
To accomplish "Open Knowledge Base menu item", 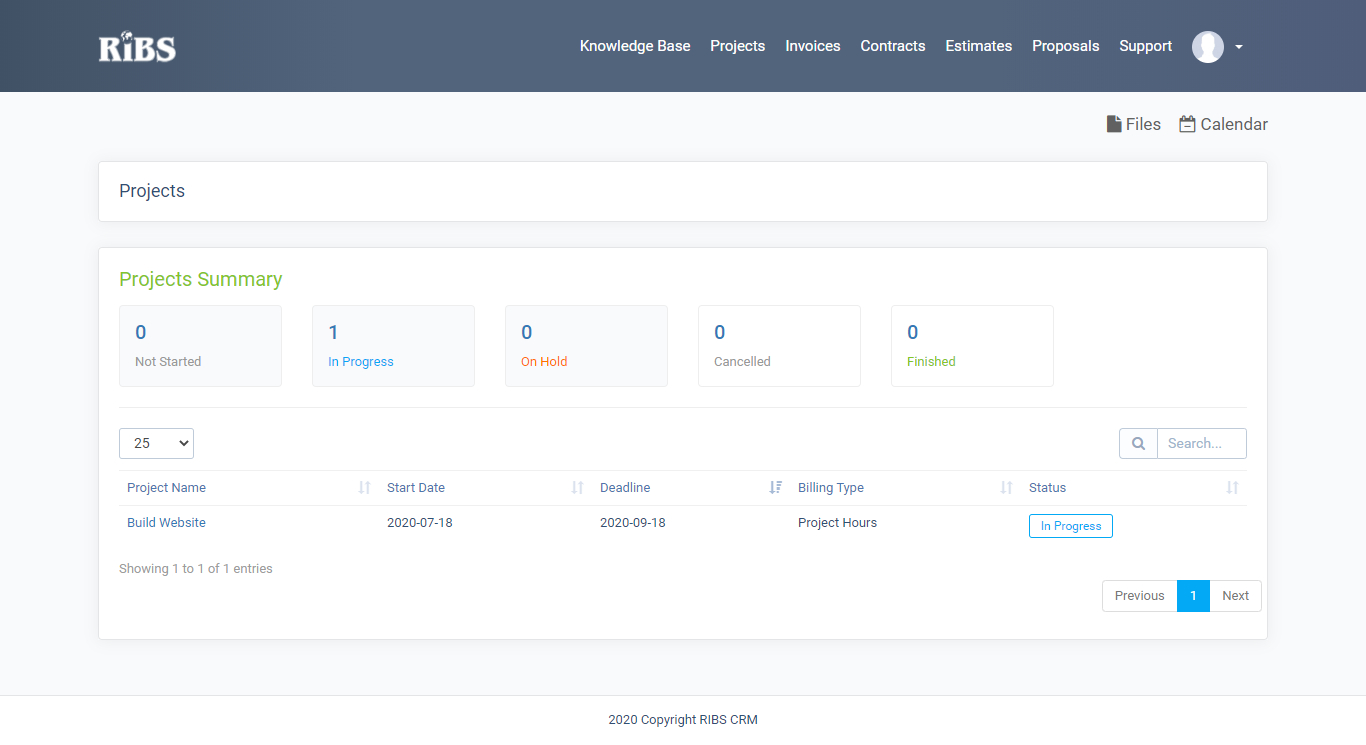I will tap(635, 46).
